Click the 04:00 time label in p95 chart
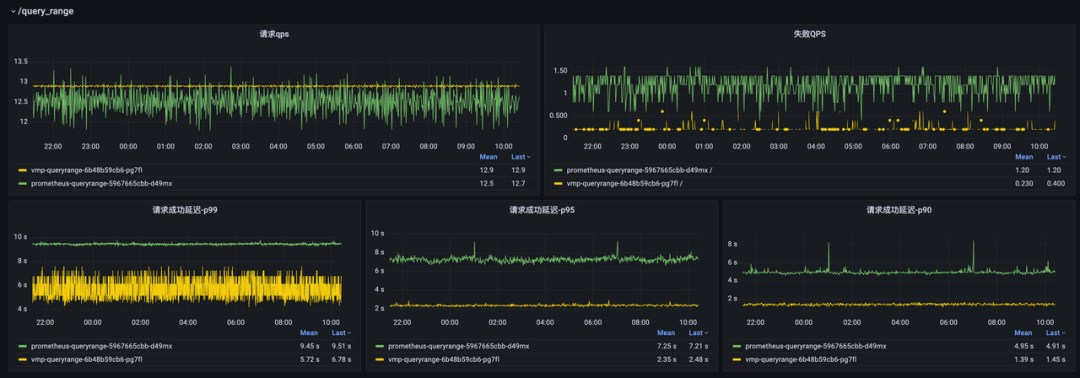 click(545, 322)
